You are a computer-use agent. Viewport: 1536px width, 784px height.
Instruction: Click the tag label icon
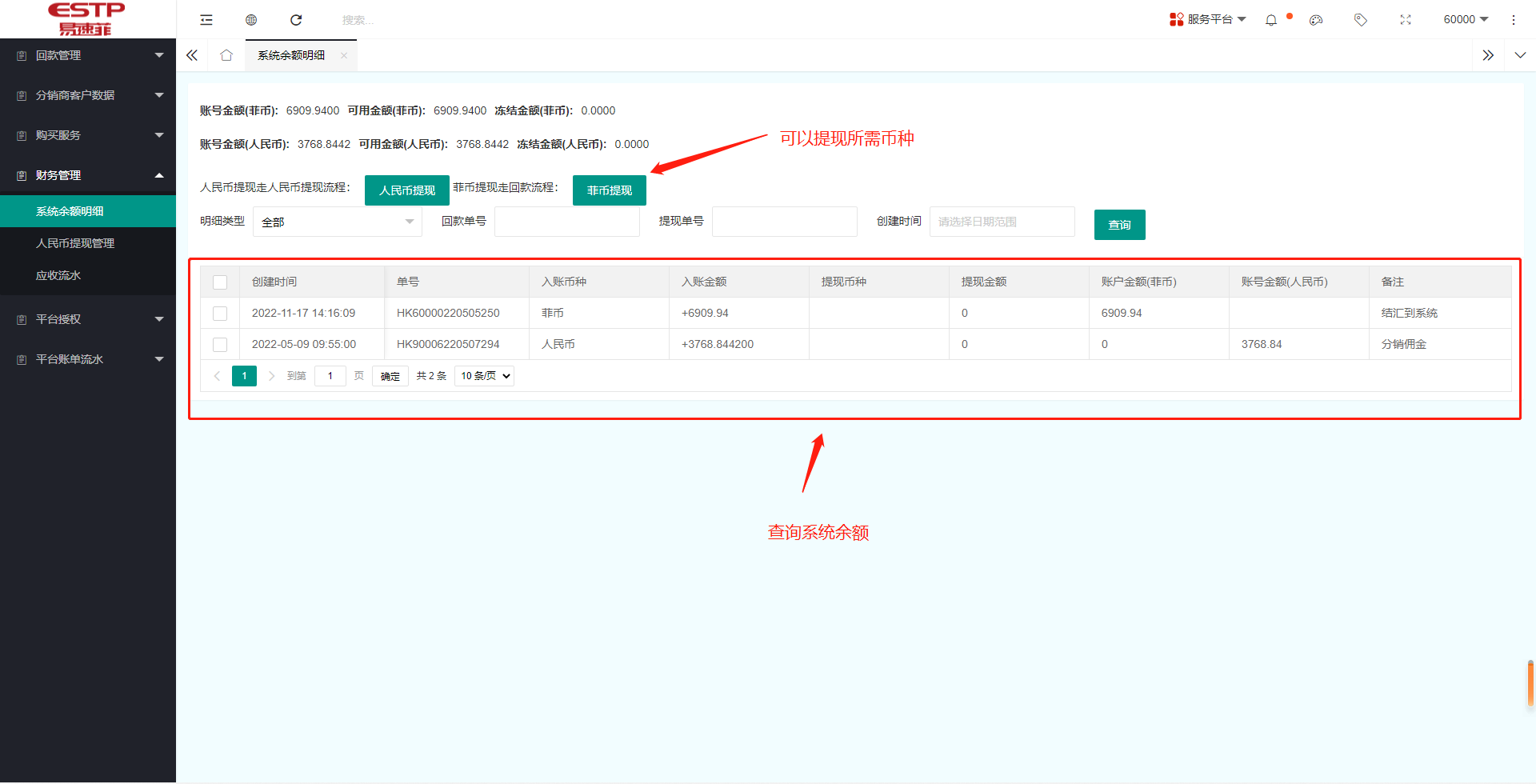tap(1360, 19)
